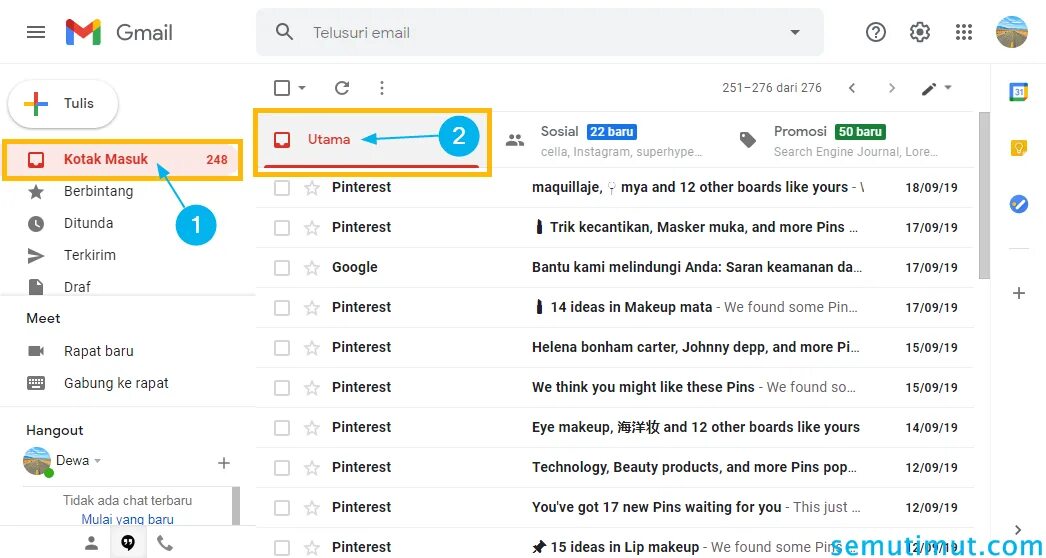Switch to the Sosial tab
The width and height of the screenshot is (1046, 558).
click(608, 140)
